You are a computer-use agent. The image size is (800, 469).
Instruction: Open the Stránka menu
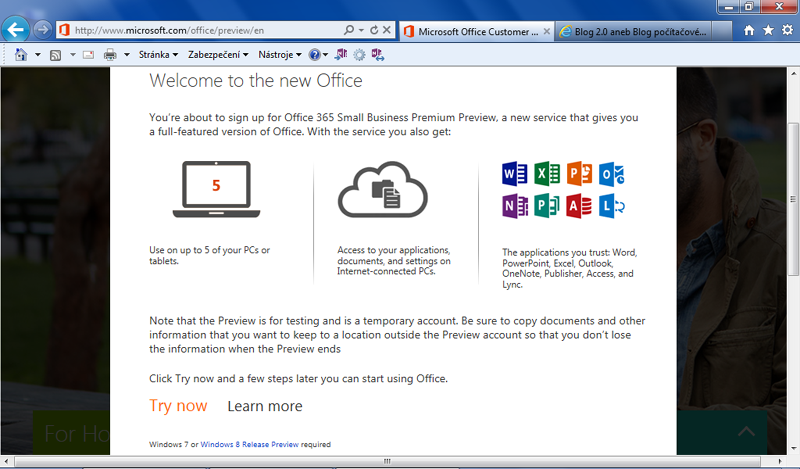point(158,55)
